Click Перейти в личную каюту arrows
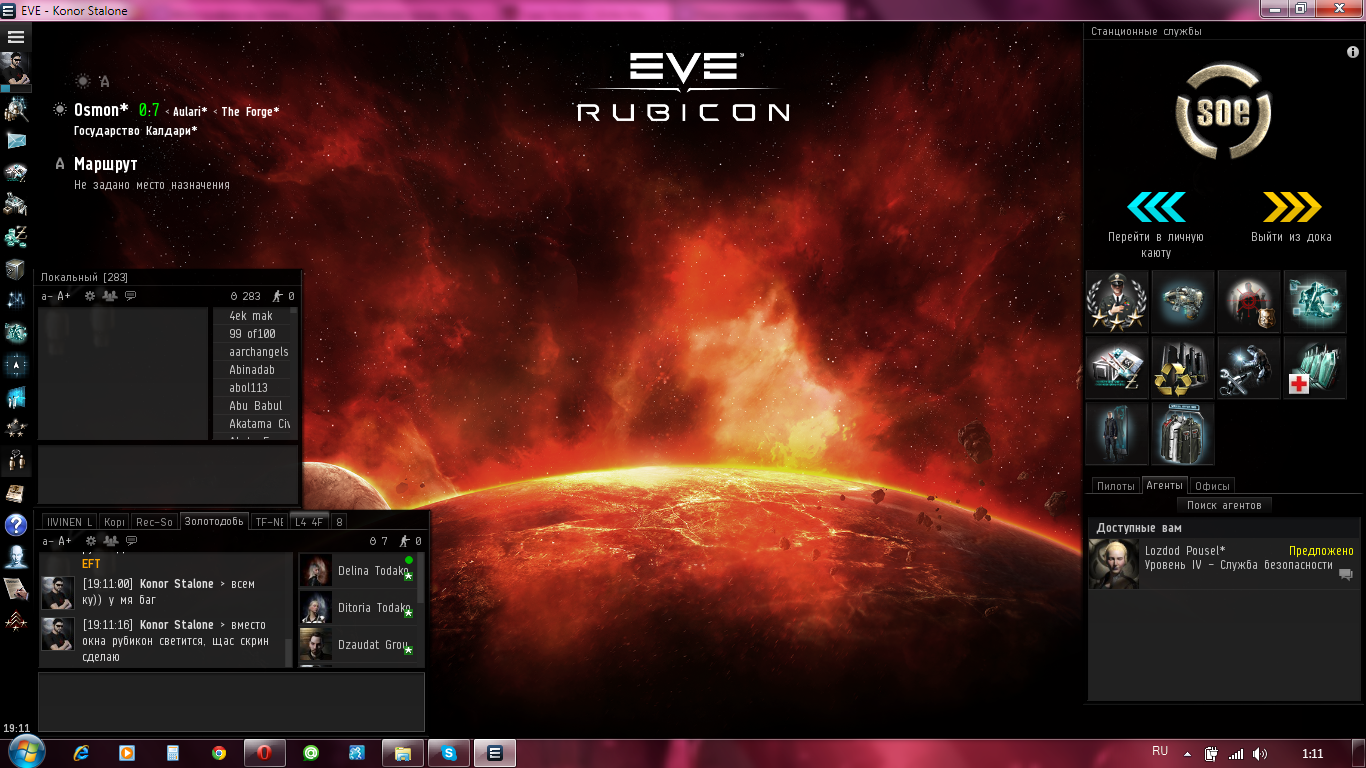Screen dimensions: 1366x768 (1156, 207)
